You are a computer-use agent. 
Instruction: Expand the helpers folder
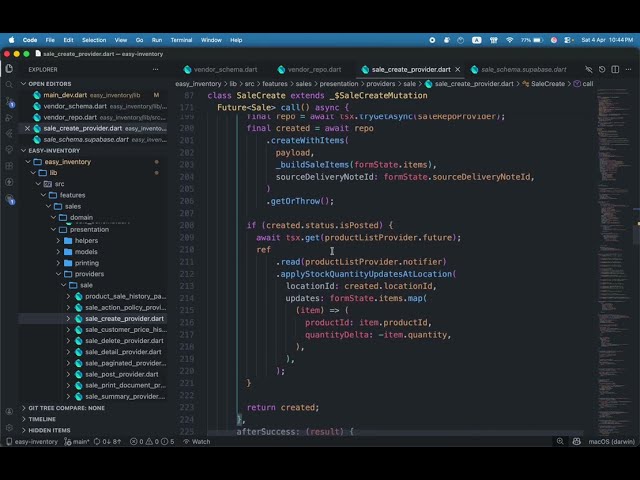pos(59,240)
